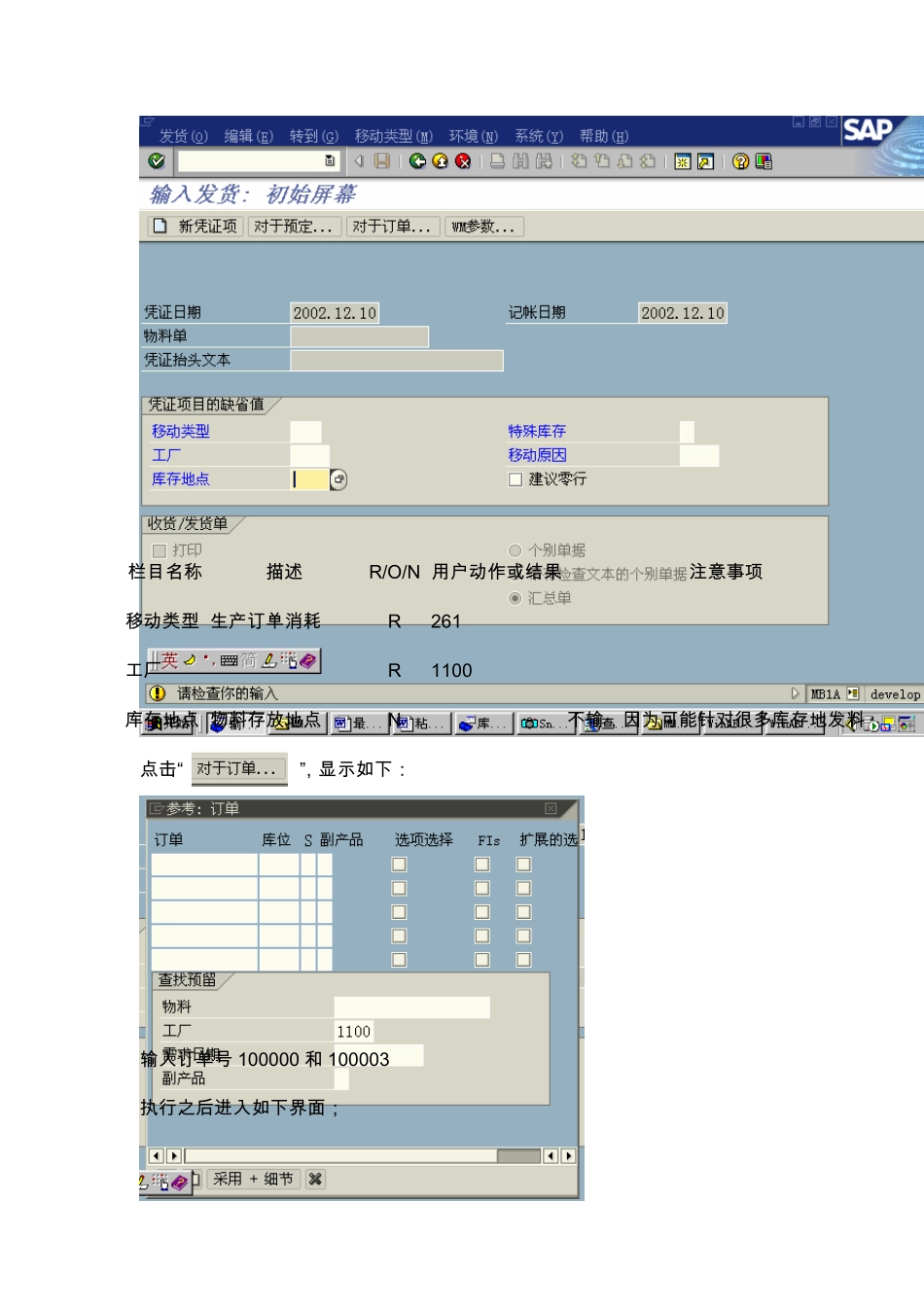The width and height of the screenshot is (924, 1307).
Task: Click the Last Page icon
Action: tap(647, 161)
